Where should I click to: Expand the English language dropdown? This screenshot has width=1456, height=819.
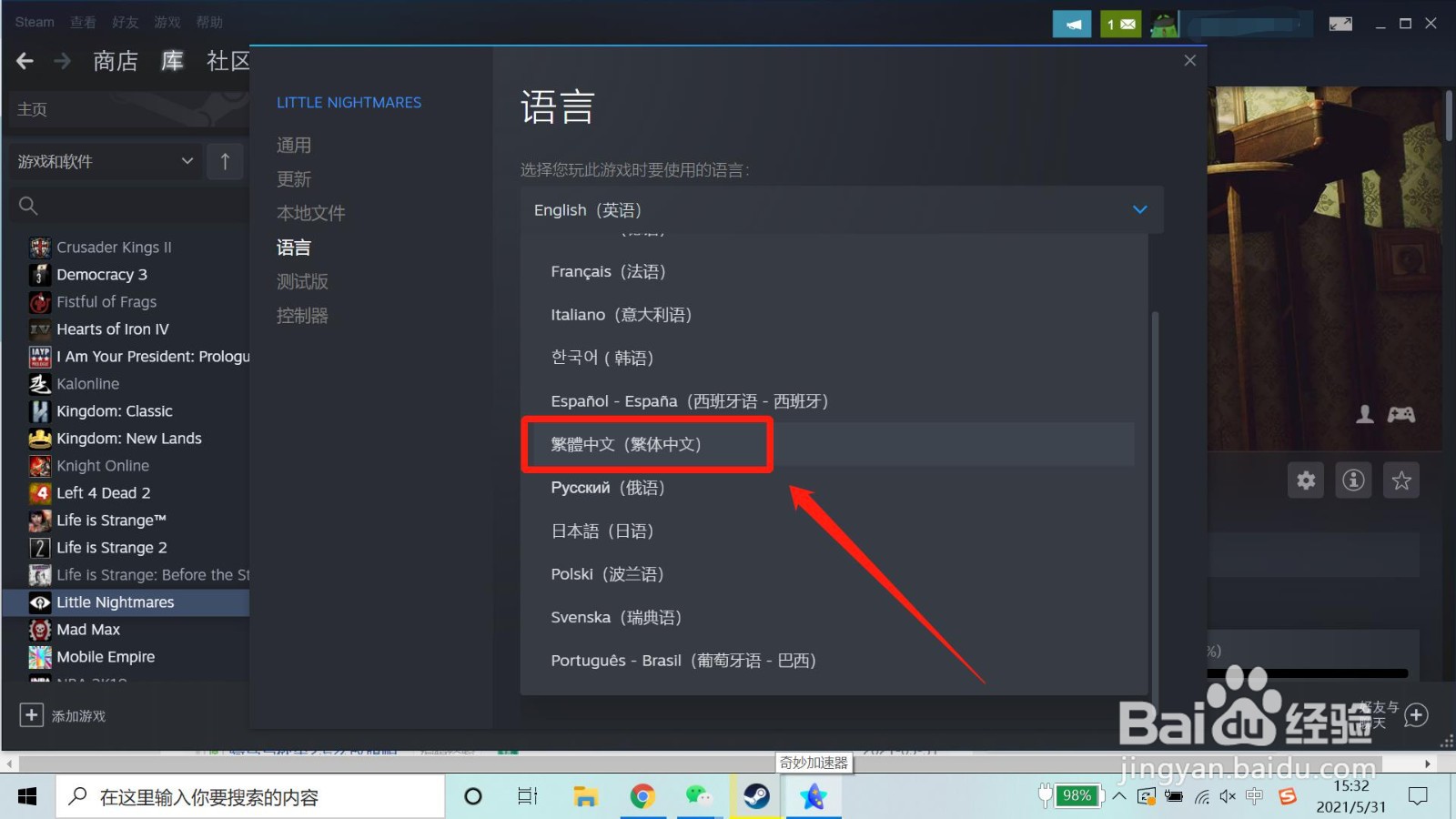click(x=842, y=210)
